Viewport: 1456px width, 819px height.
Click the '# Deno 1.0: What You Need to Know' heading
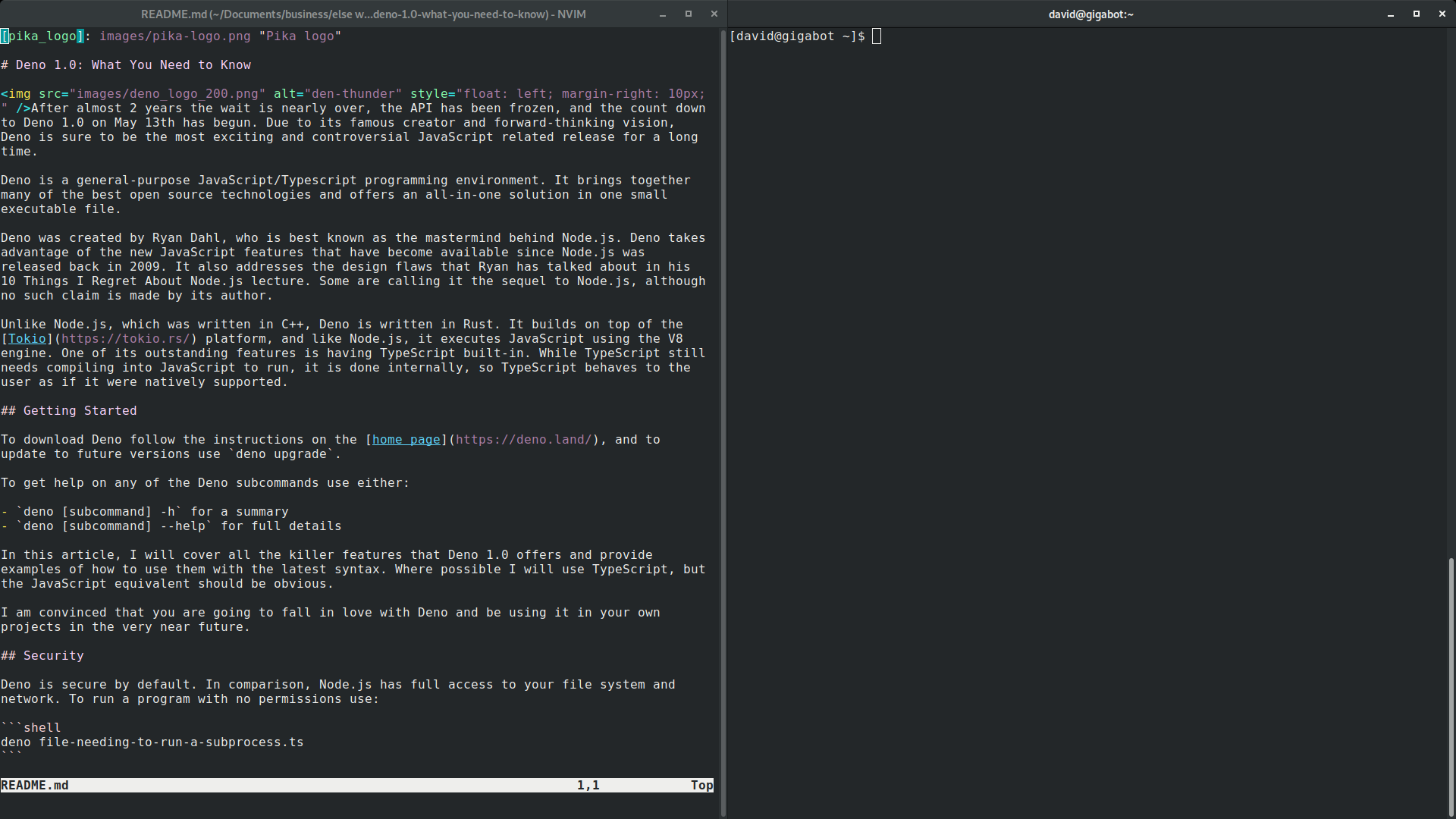click(126, 65)
